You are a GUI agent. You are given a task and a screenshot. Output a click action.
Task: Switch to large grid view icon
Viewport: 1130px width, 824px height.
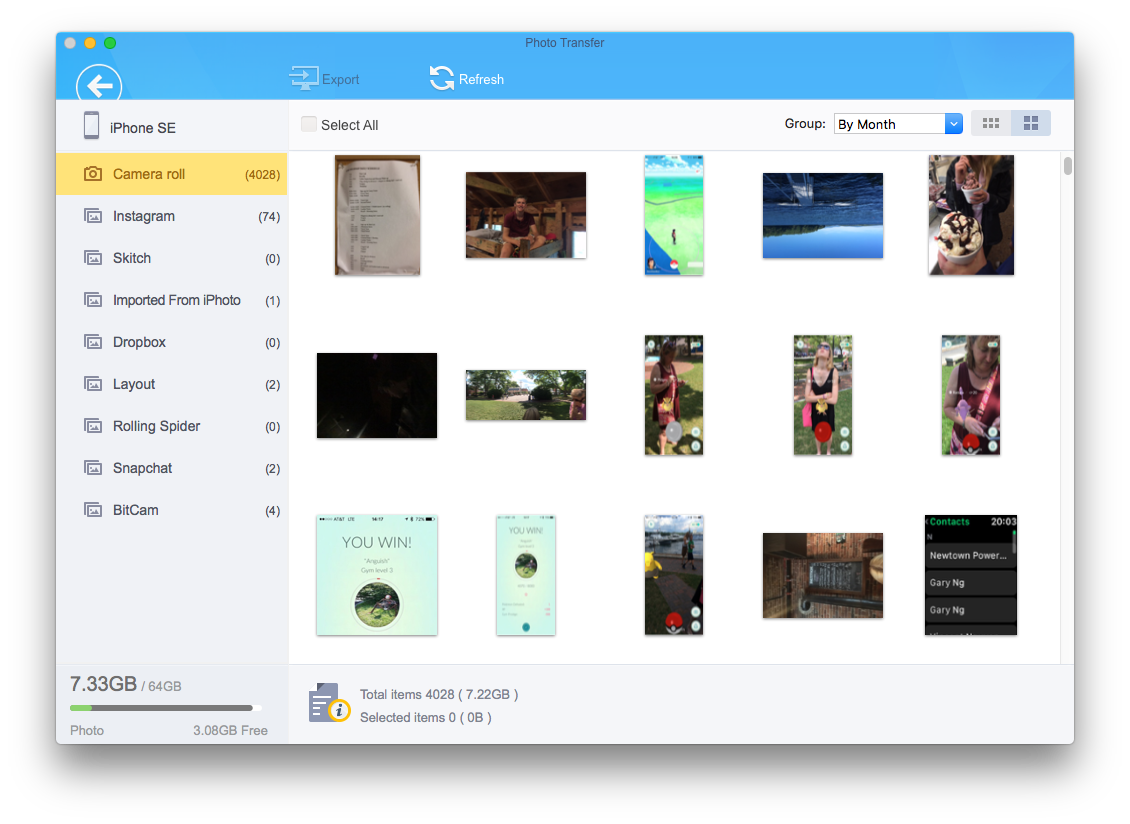[x=1031, y=123]
